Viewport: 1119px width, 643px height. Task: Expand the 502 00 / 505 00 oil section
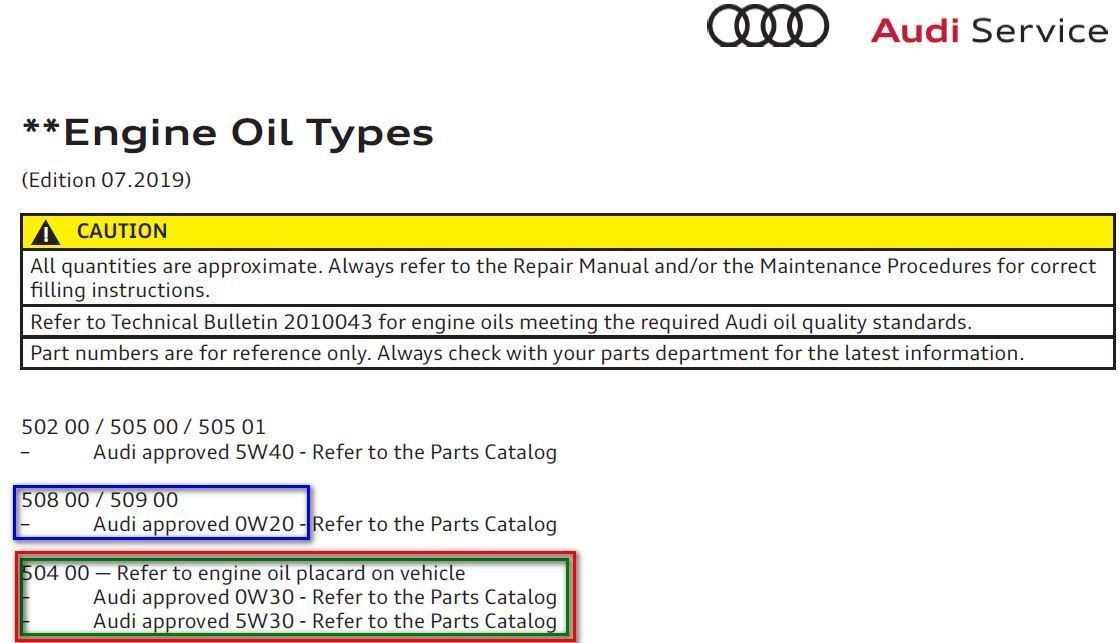[x=143, y=427]
